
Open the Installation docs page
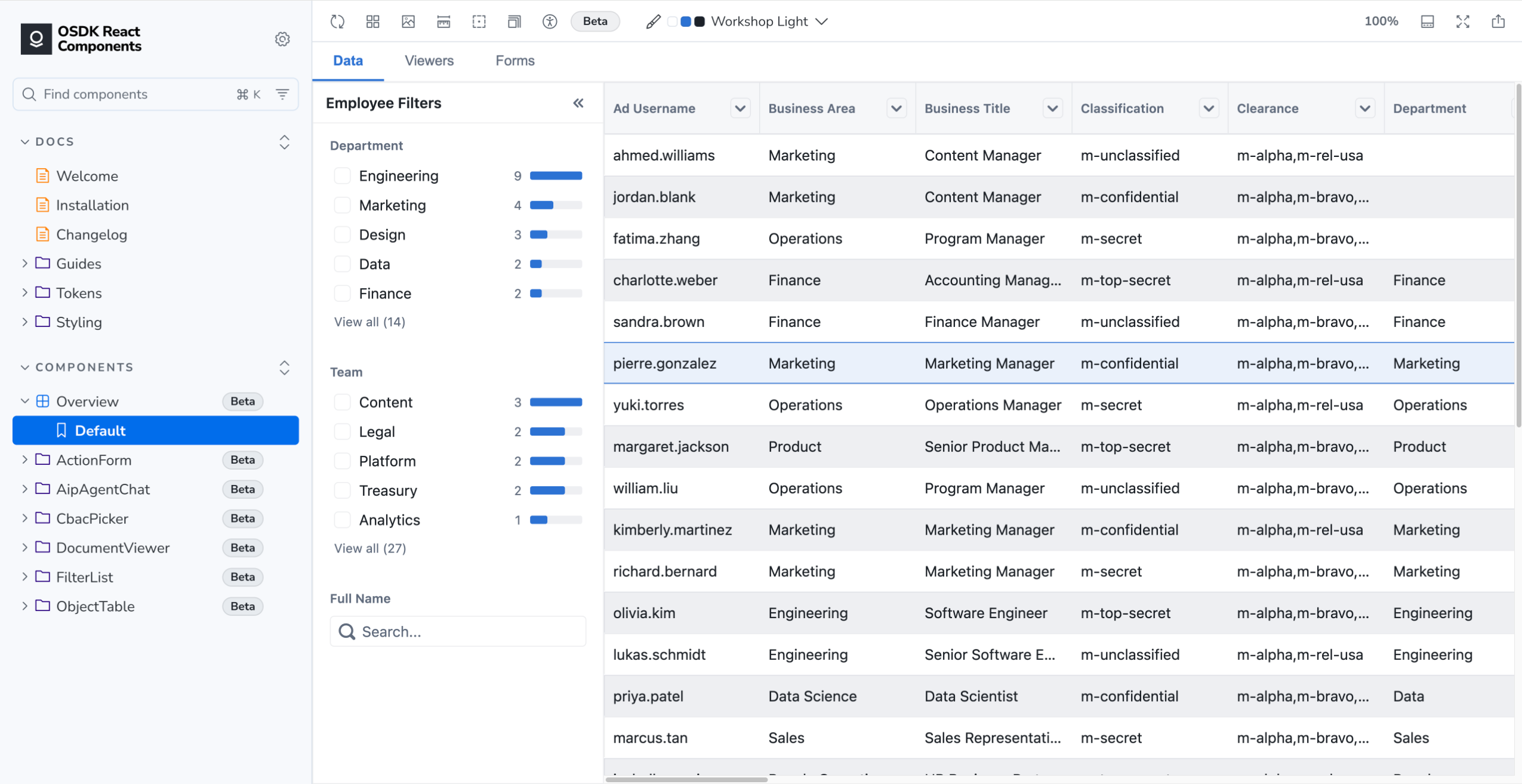93,205
